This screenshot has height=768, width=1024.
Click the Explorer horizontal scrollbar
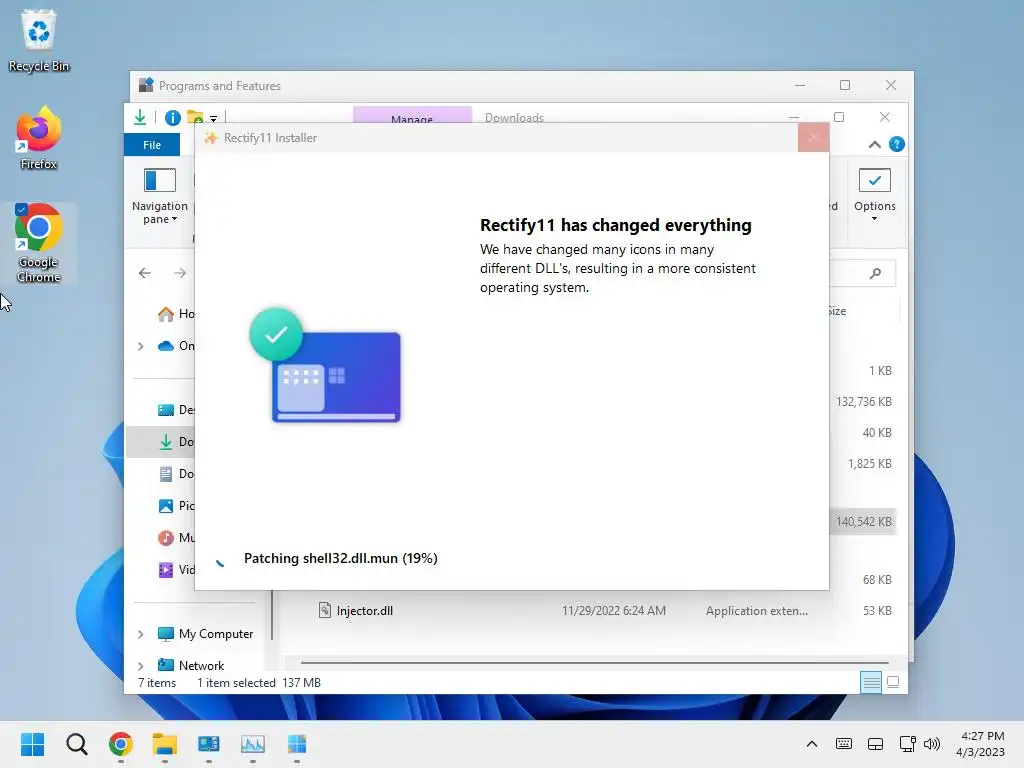[x=594, y=662]
